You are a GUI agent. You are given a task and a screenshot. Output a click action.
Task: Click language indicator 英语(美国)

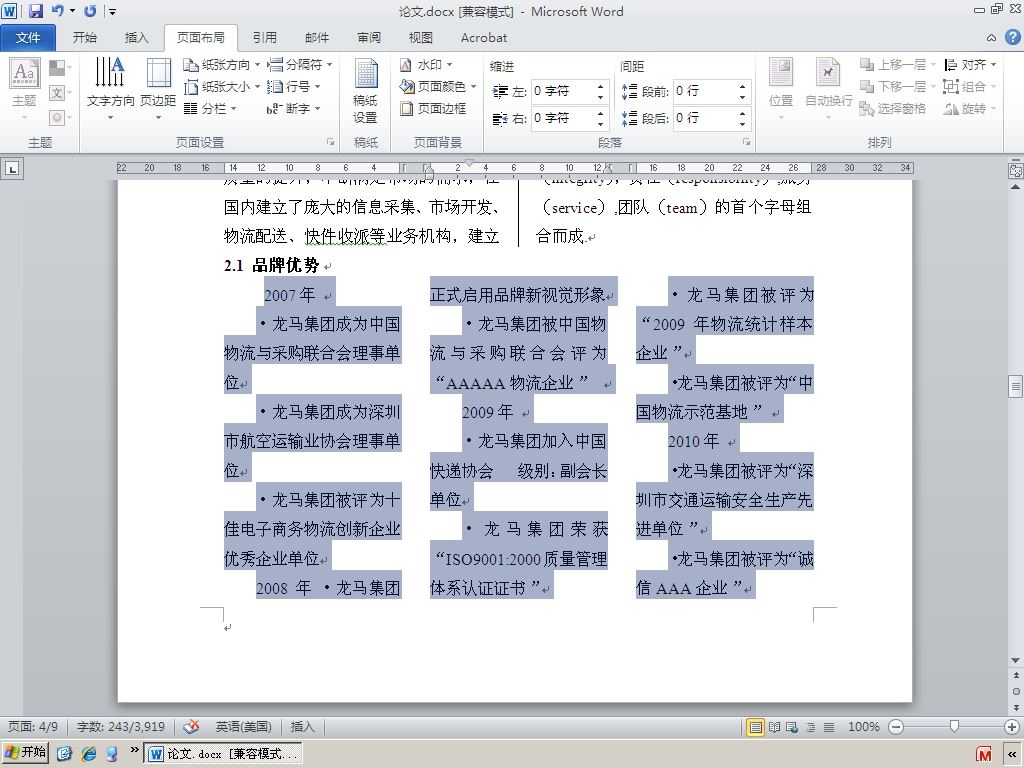(244, 726)
